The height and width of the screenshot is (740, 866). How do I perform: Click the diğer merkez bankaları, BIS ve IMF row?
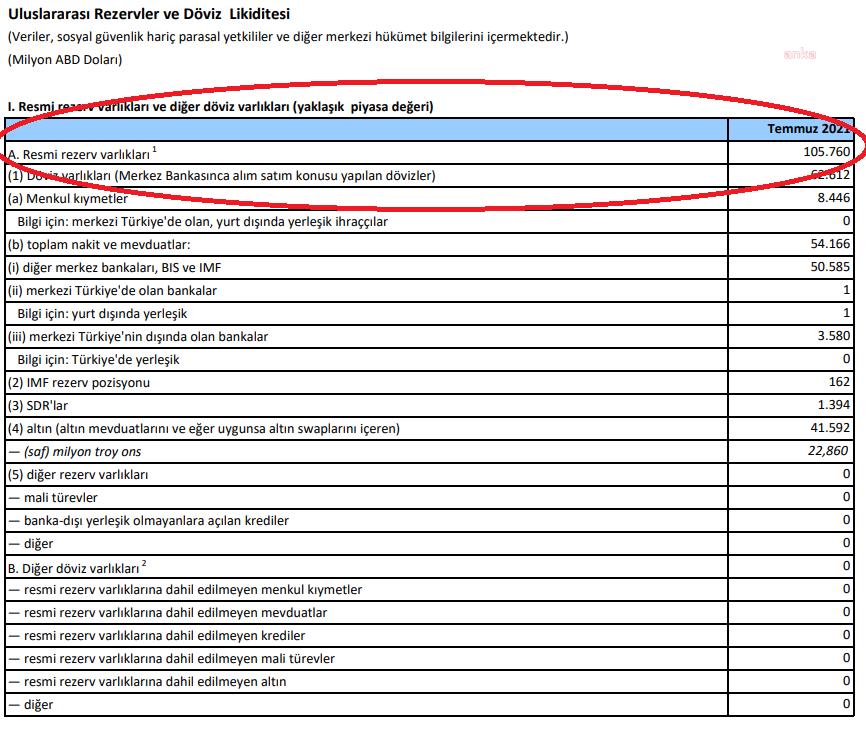point(115,267)
